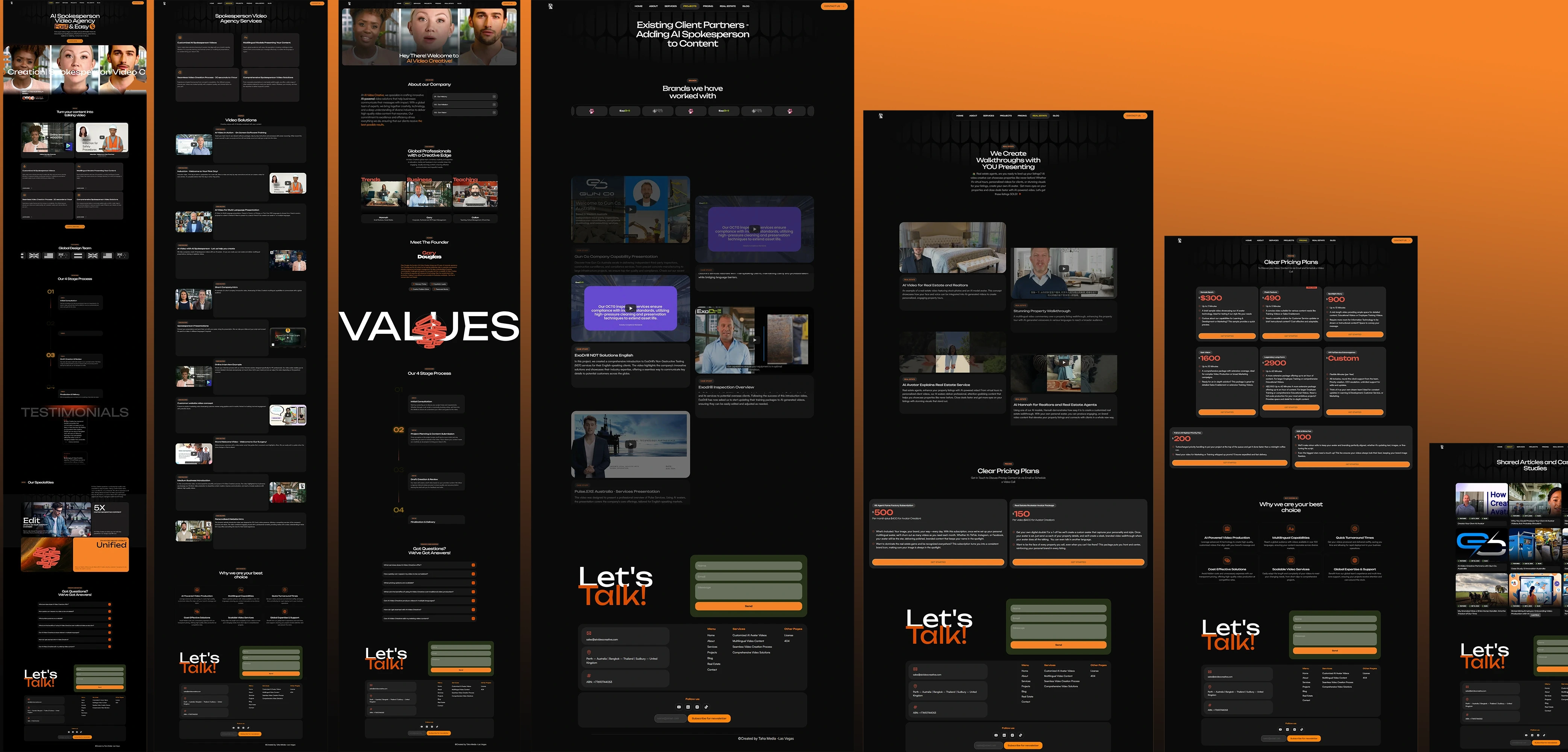The image size is (1568, 752).
Task: Click Message field in Projects page form
Action: [x=748, y=591]
